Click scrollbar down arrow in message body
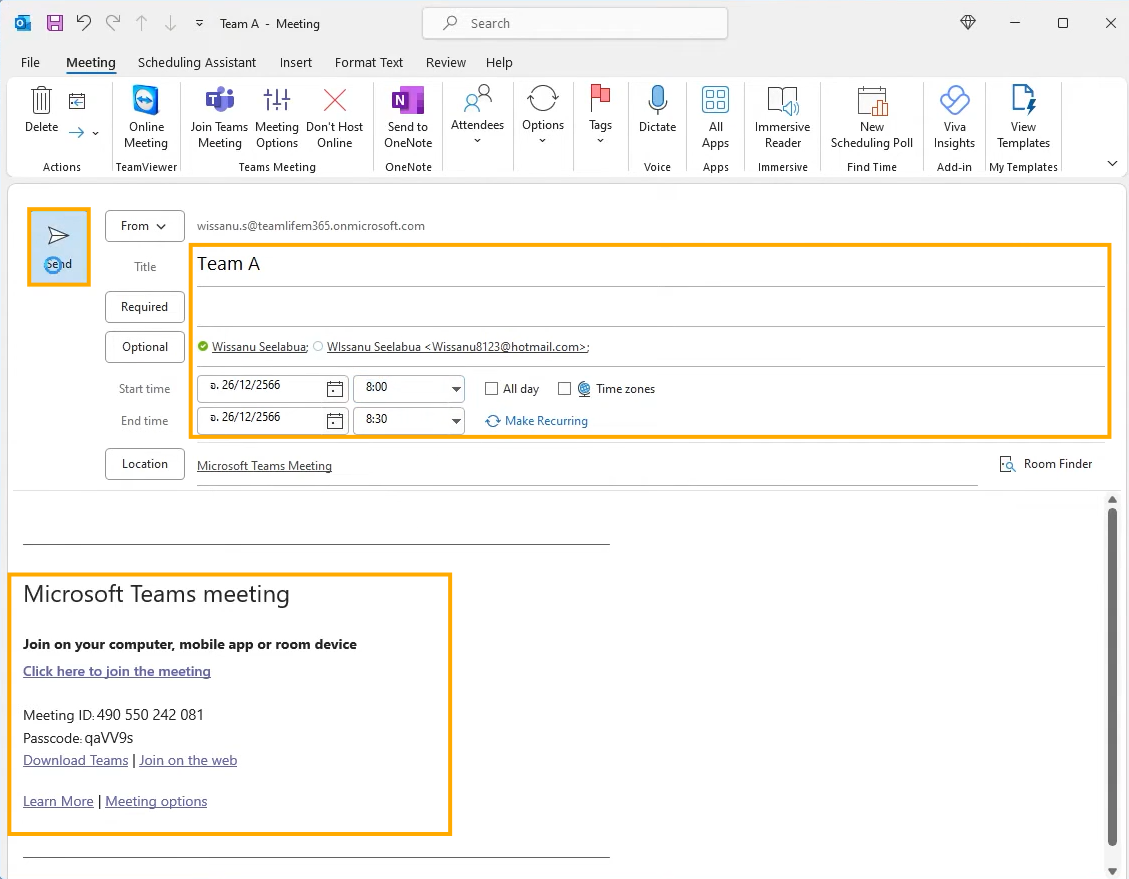 pos(1112,872)
